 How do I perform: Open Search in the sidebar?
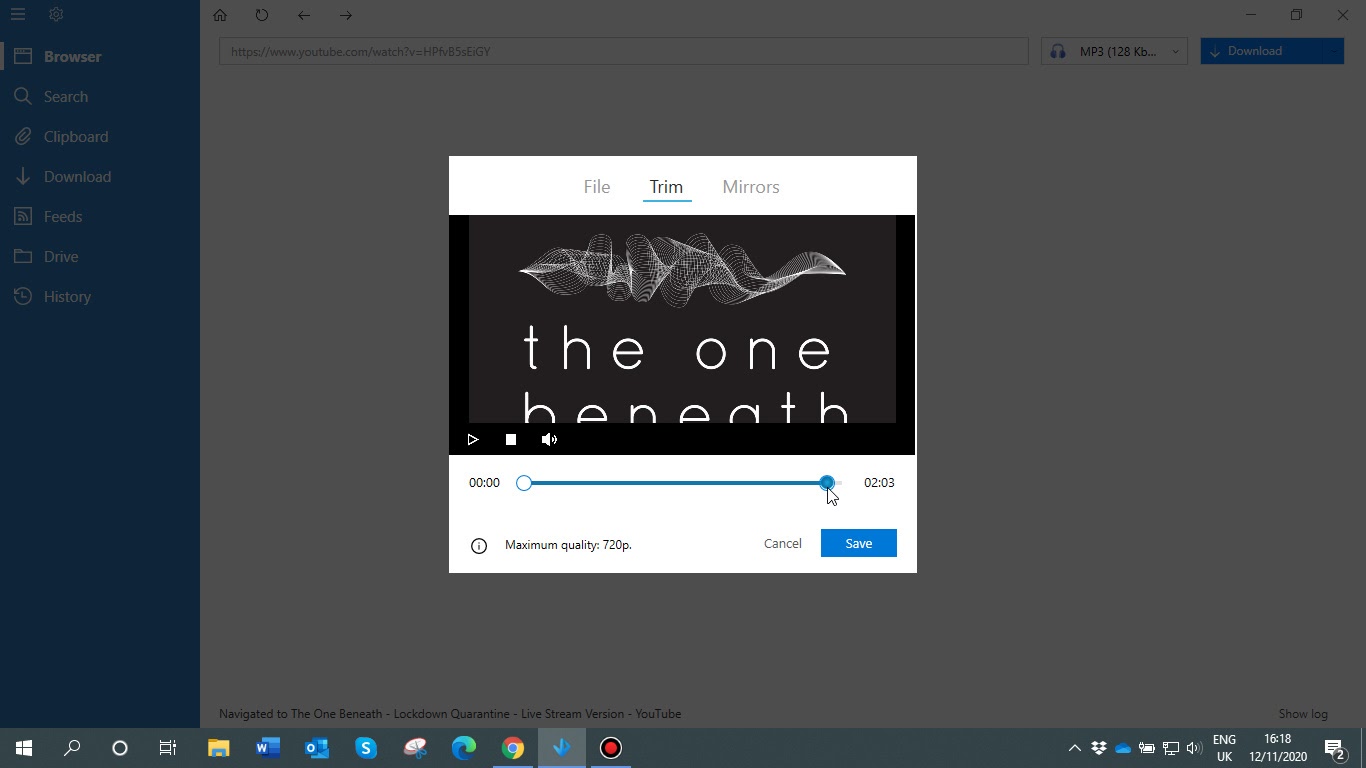(100, 97)
